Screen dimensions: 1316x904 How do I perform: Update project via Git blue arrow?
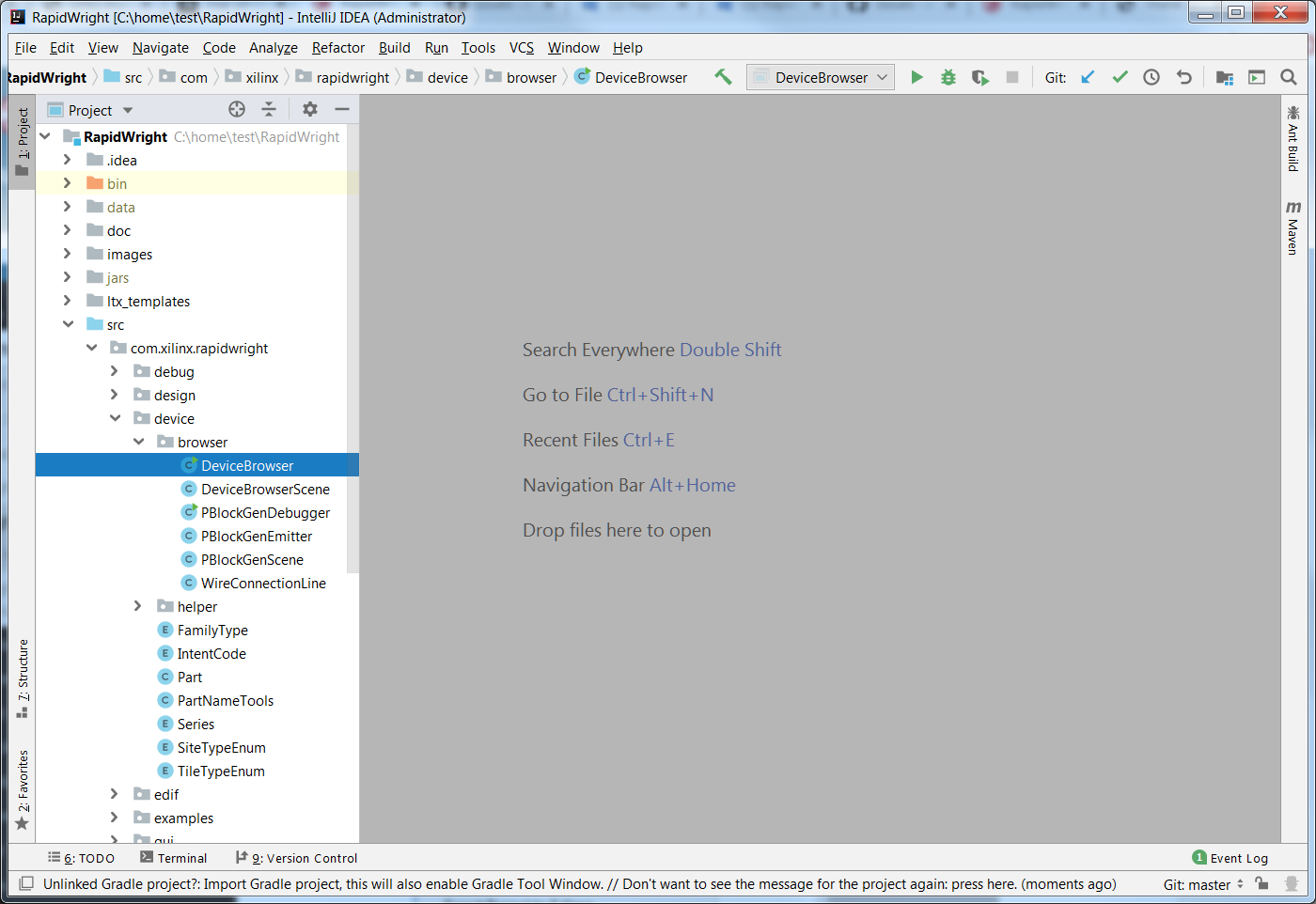tap(1088, 77)
